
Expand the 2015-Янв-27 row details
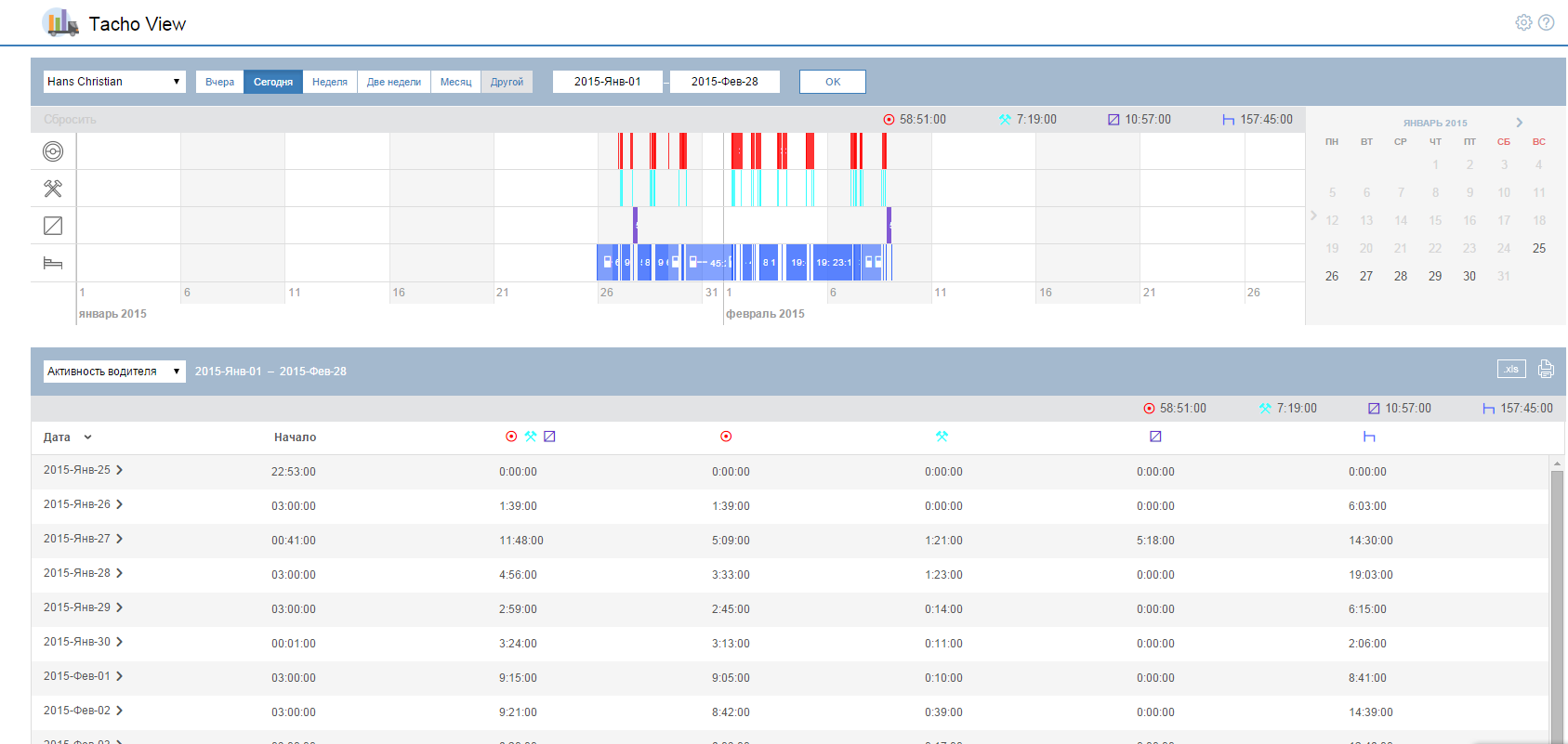click(119, 539)
